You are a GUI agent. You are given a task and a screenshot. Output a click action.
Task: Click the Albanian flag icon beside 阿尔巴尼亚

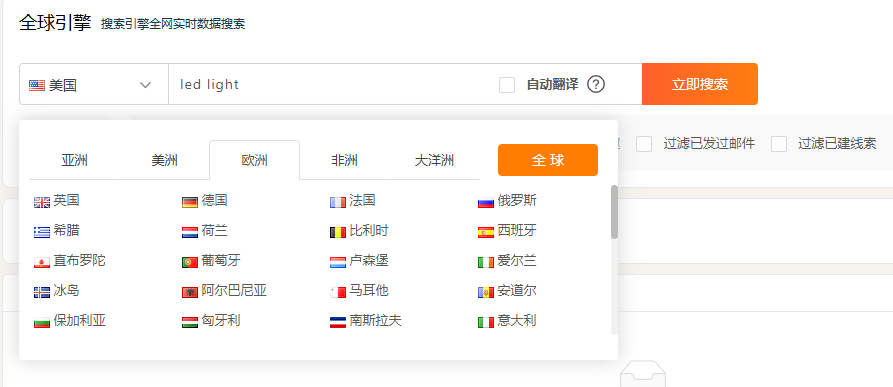tap(190, 293)
